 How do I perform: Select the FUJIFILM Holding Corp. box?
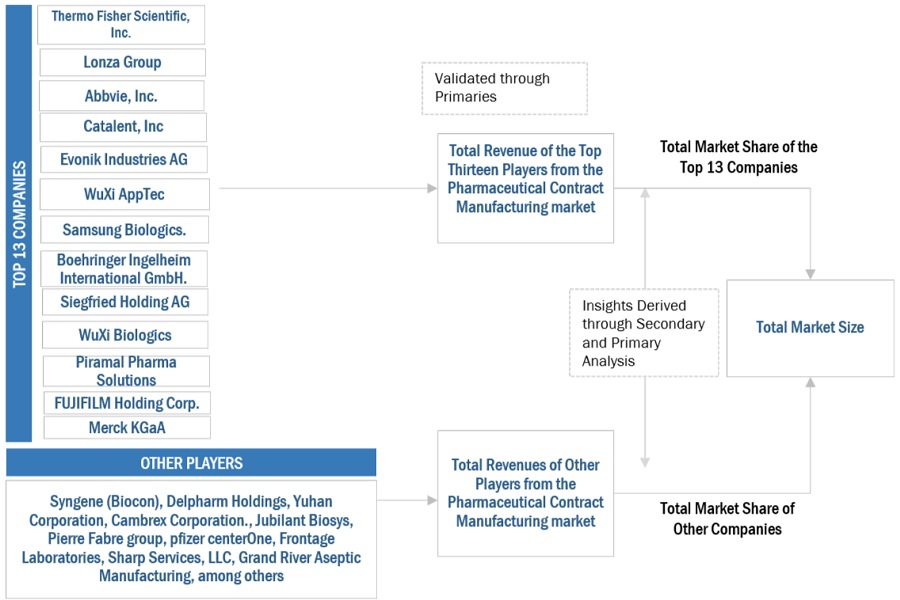(x=127, y=403)
